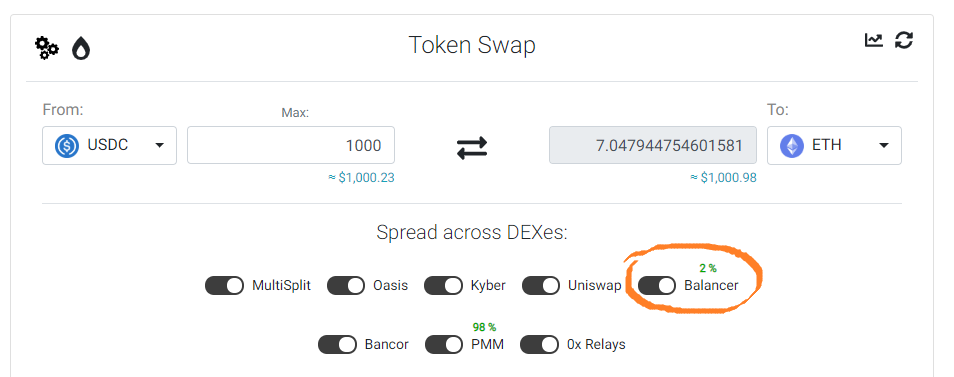Open the ETH To token dropdown
The width and height of the screenshot is (954, 377).
(x=834, y=145)
